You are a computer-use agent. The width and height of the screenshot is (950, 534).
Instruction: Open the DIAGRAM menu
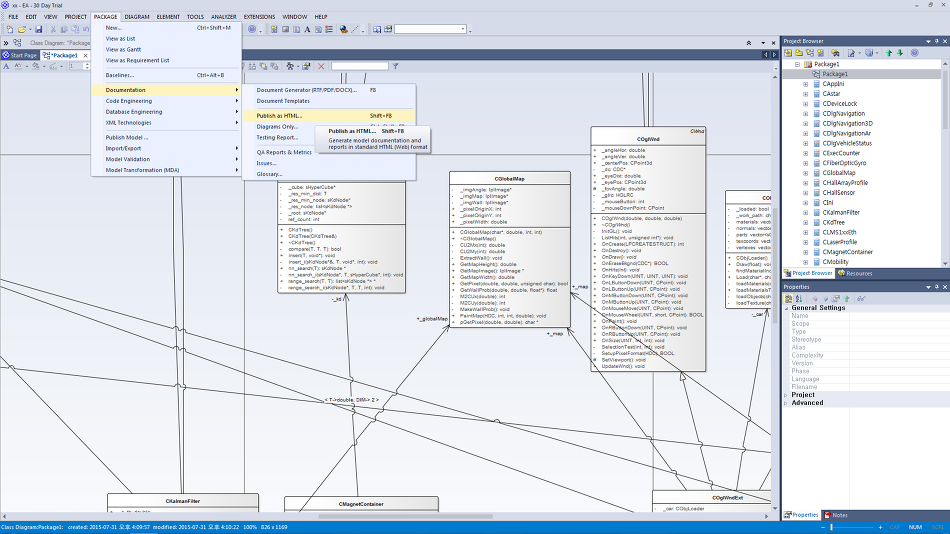[x=137, y=17]
